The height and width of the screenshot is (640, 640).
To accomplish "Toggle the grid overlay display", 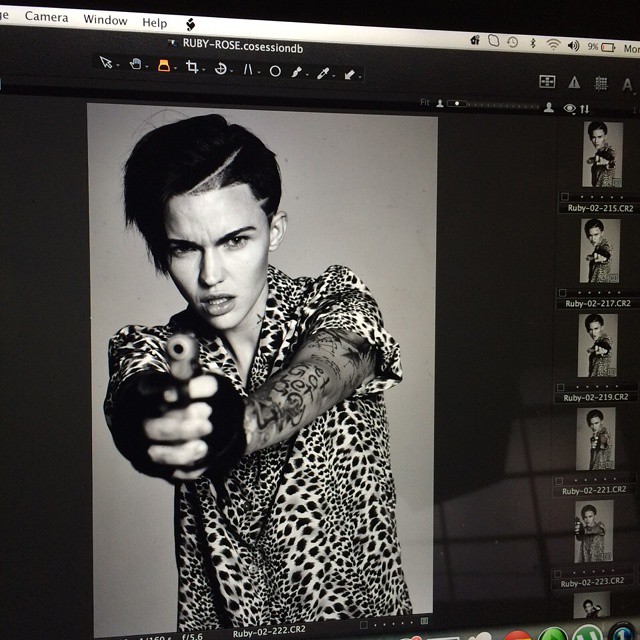I will coord(601,83).
